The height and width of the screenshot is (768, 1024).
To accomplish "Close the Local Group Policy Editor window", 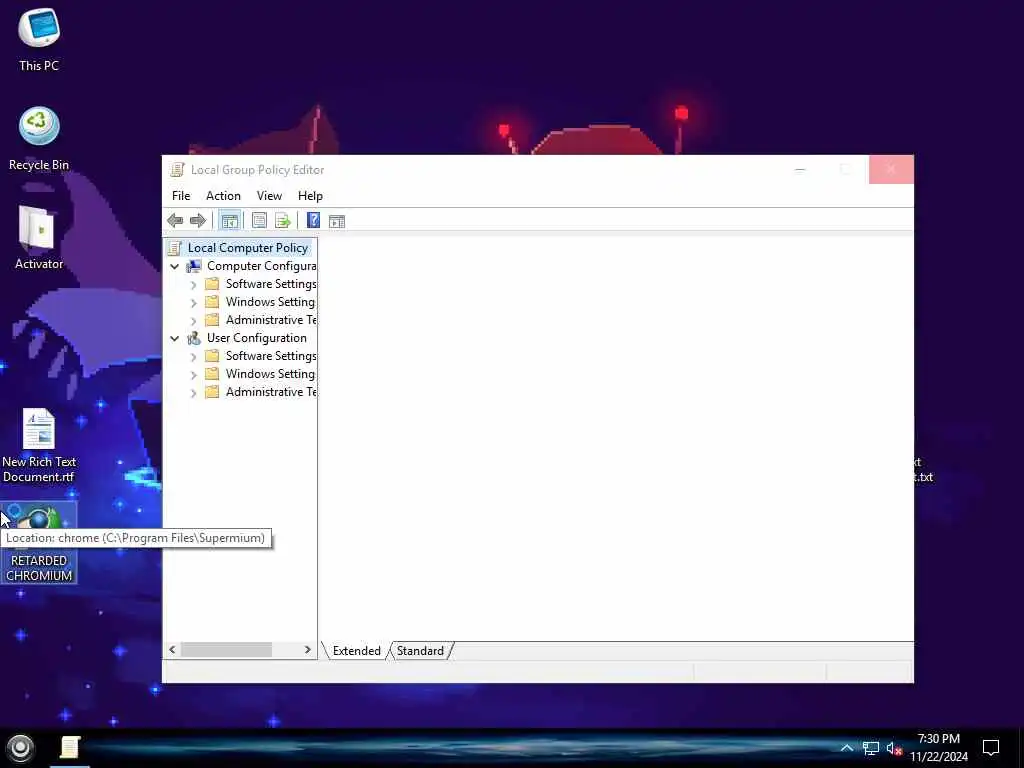I will pos(891,170).
